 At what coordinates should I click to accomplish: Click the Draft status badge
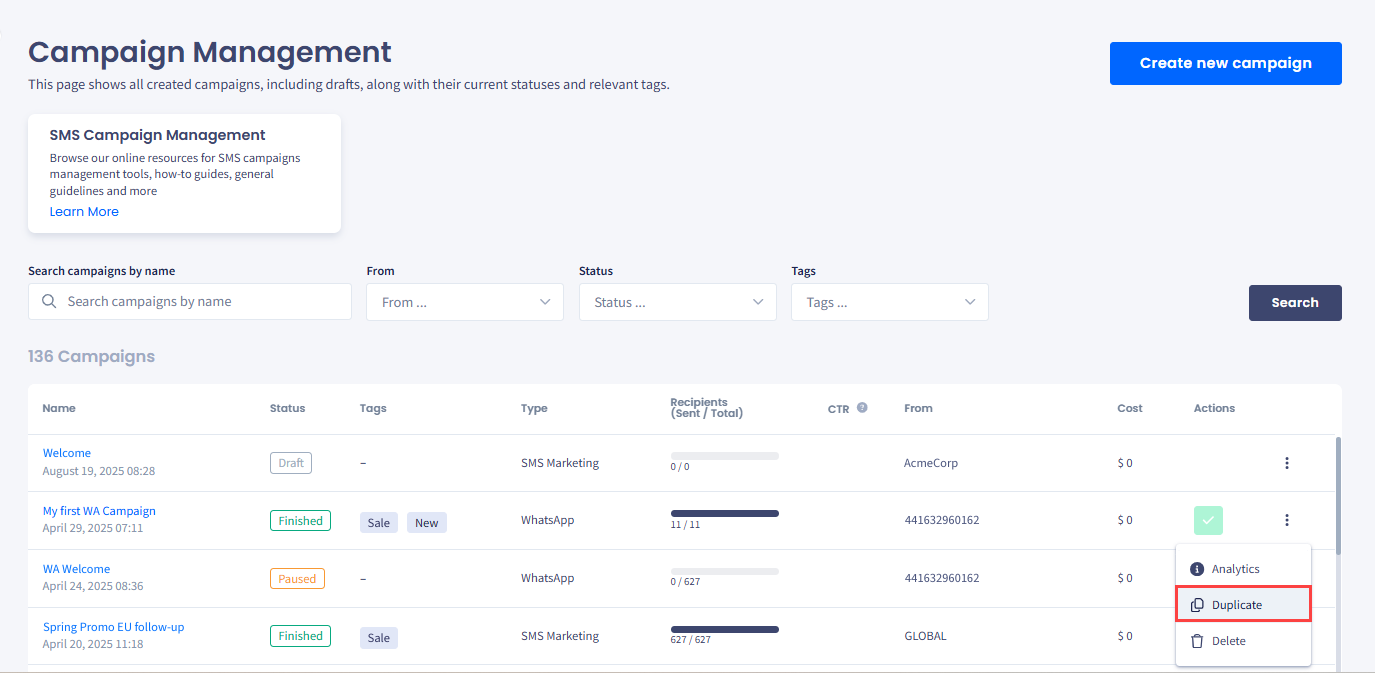(291, 463)
